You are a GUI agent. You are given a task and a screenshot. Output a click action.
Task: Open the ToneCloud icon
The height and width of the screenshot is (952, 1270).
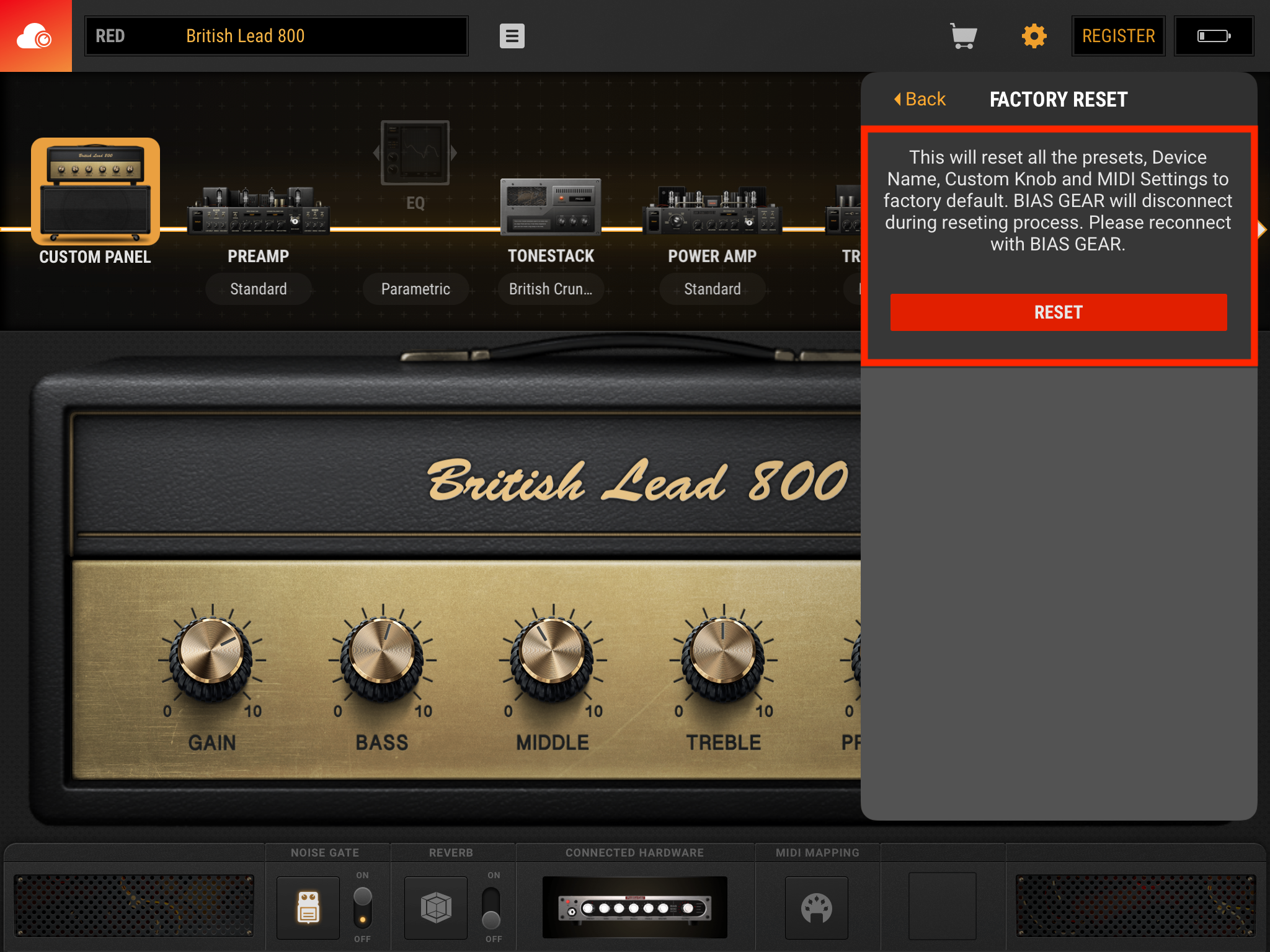35,36
